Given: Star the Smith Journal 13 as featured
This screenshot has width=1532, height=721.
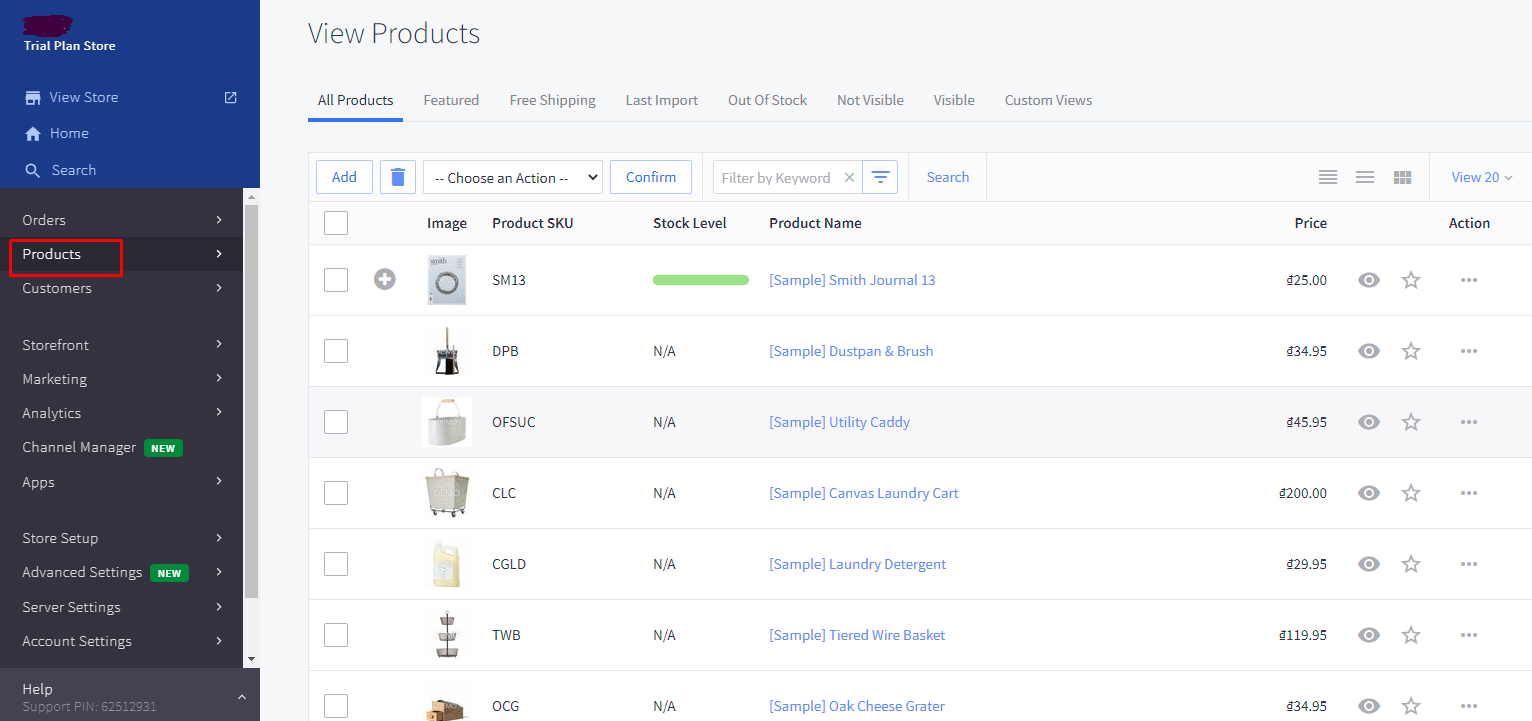Looking at the screenshot, I should point(1411,280).
